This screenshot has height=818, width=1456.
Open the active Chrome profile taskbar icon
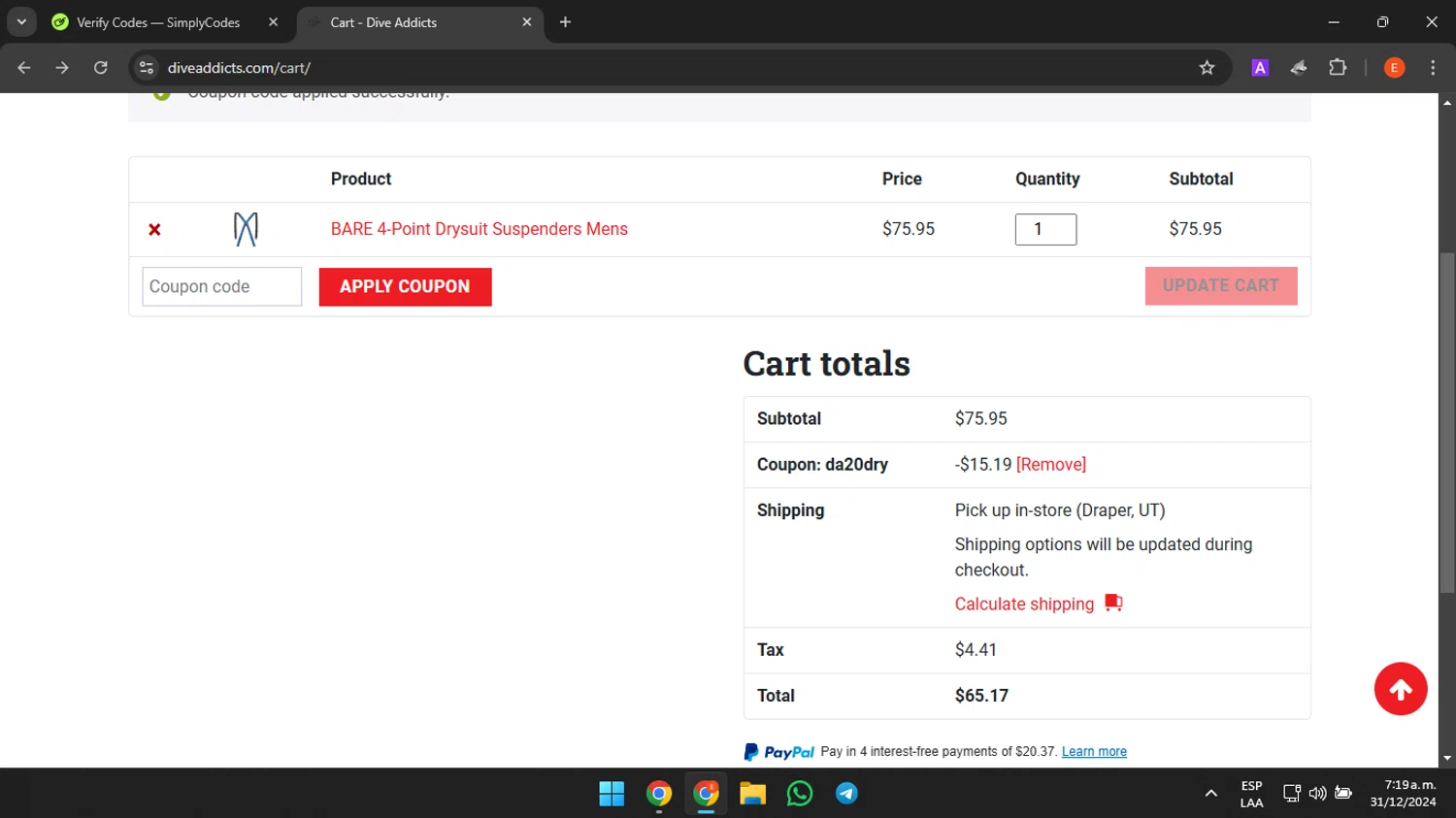point(706,794)
